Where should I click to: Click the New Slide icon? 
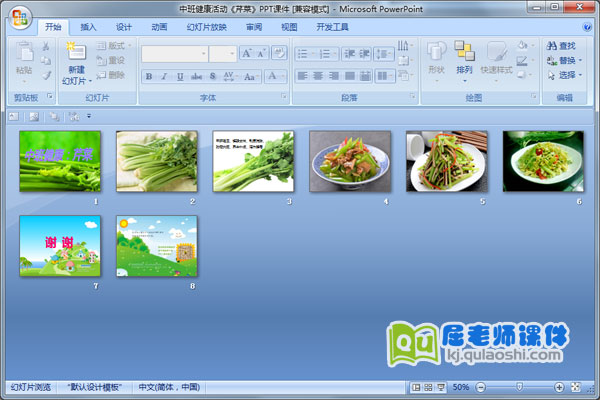coord(77,52)
